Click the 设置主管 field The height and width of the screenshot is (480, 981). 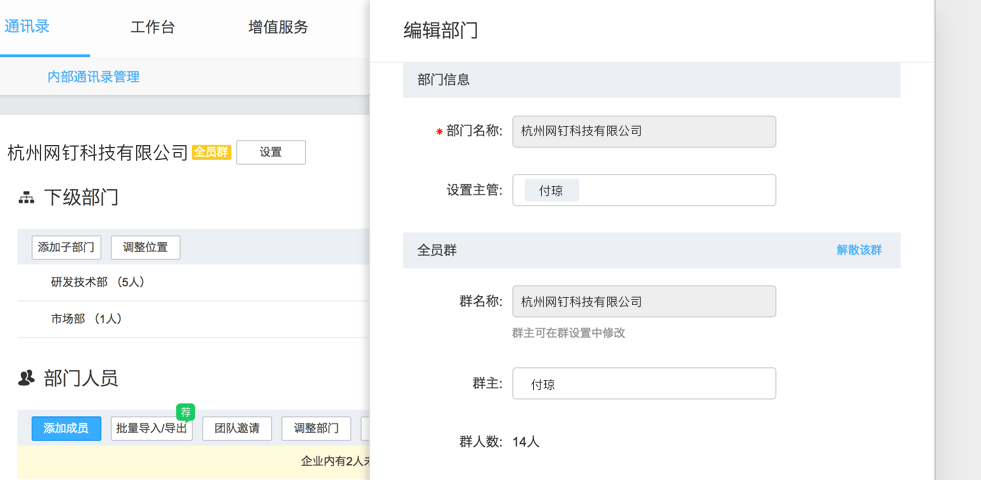coord(644,190)
